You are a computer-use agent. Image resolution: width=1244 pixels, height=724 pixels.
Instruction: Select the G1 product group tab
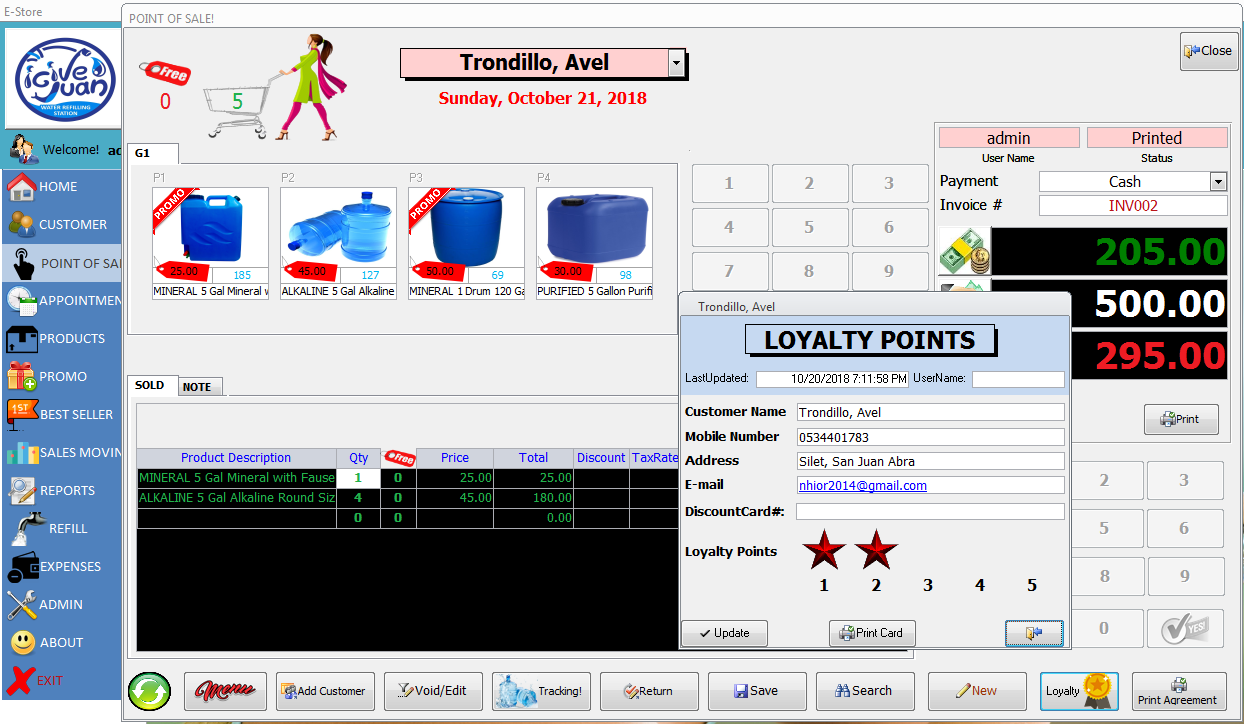[x=143, y=153]
